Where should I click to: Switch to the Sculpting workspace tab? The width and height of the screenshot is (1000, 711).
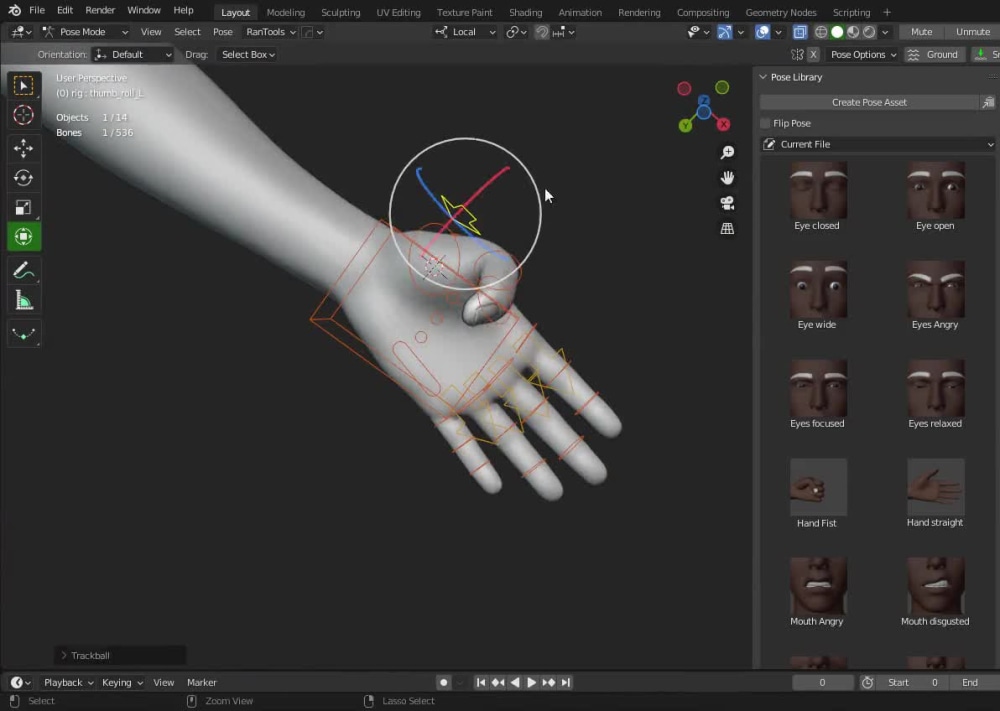coord(340,12)
